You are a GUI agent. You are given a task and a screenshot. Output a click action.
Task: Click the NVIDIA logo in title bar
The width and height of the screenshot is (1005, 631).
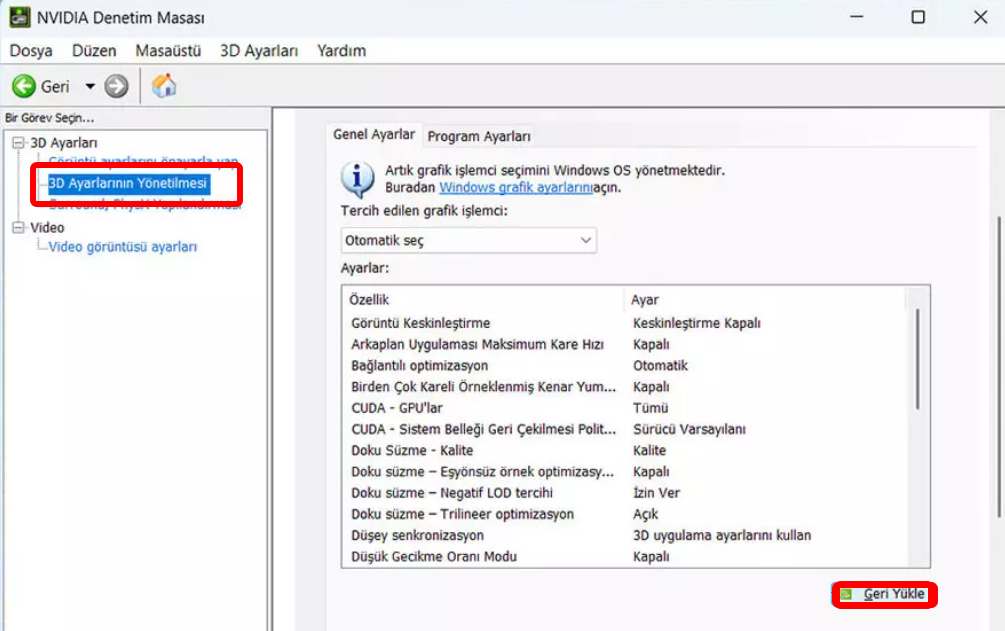point(19,17)
